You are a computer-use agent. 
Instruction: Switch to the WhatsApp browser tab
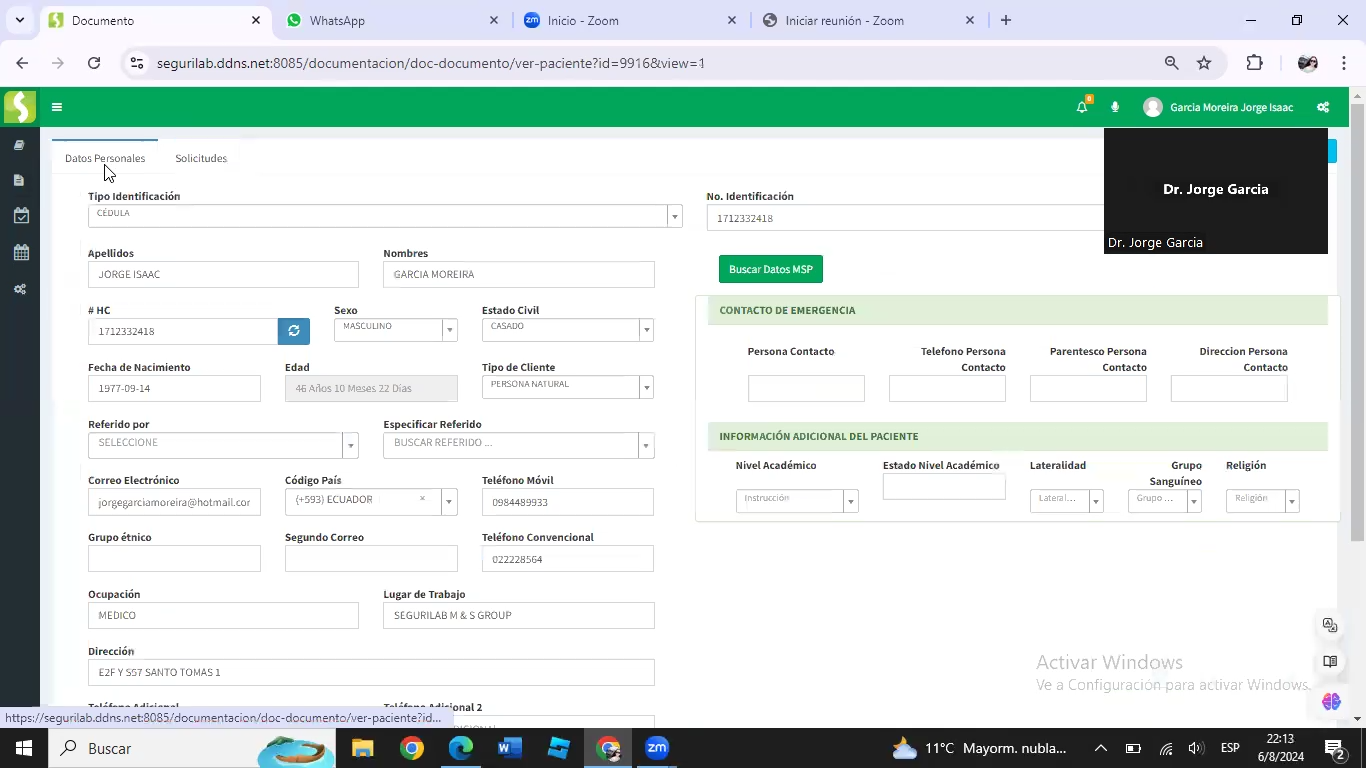point(392,20)
